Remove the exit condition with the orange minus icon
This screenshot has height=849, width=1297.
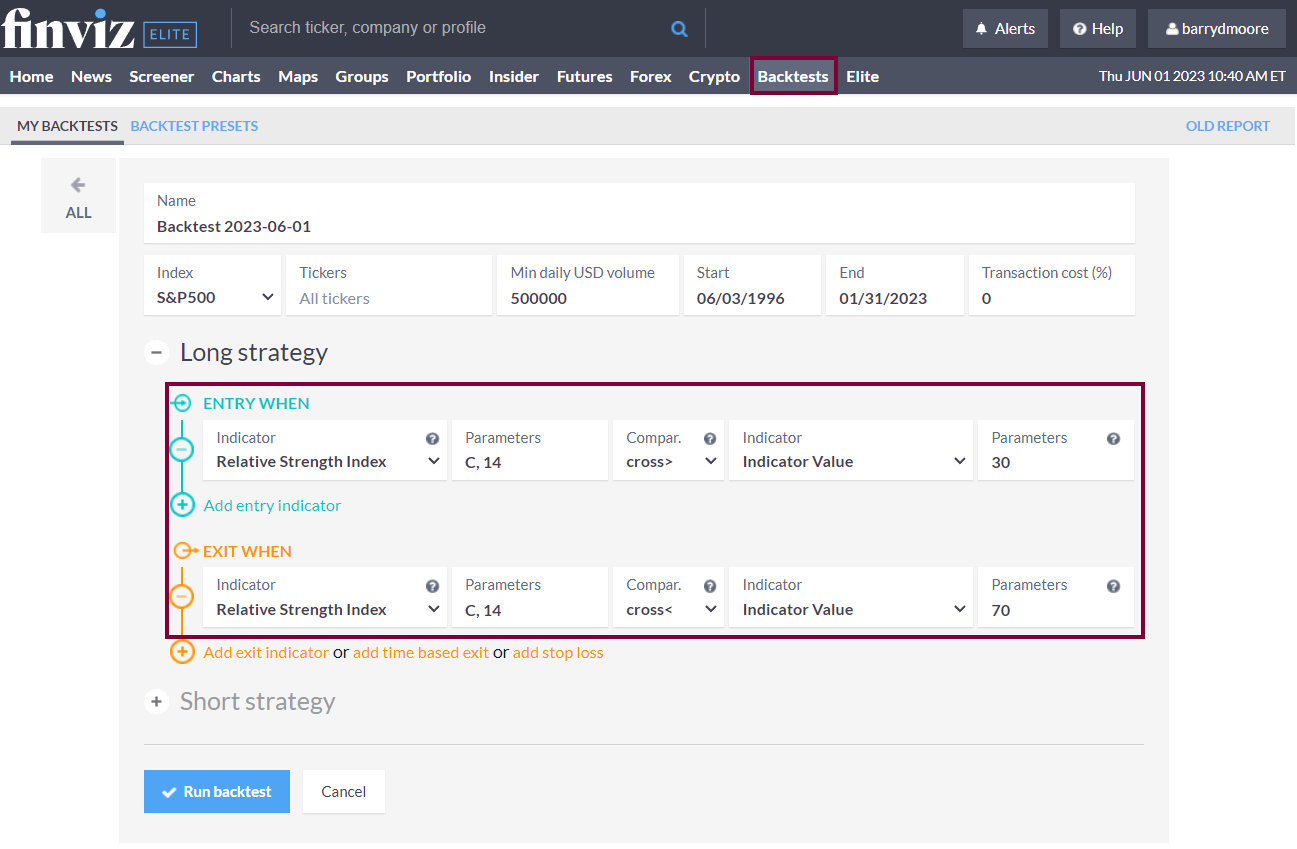pyautogui.click(x=182, y=597)
